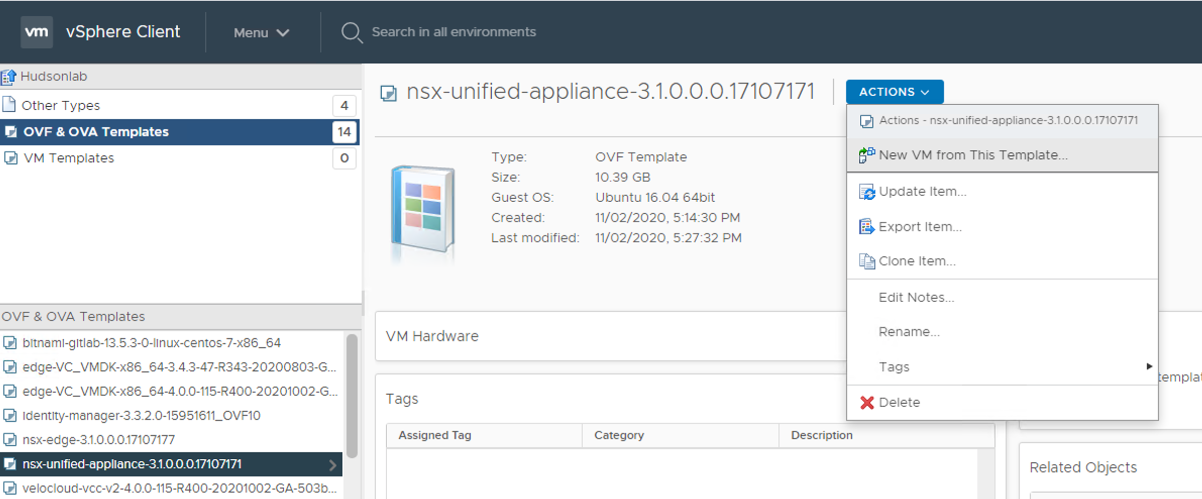Expand the selected nsx-unified-appliance row chevron
The height and width of the screenshot is (499, 1202).
333,465
